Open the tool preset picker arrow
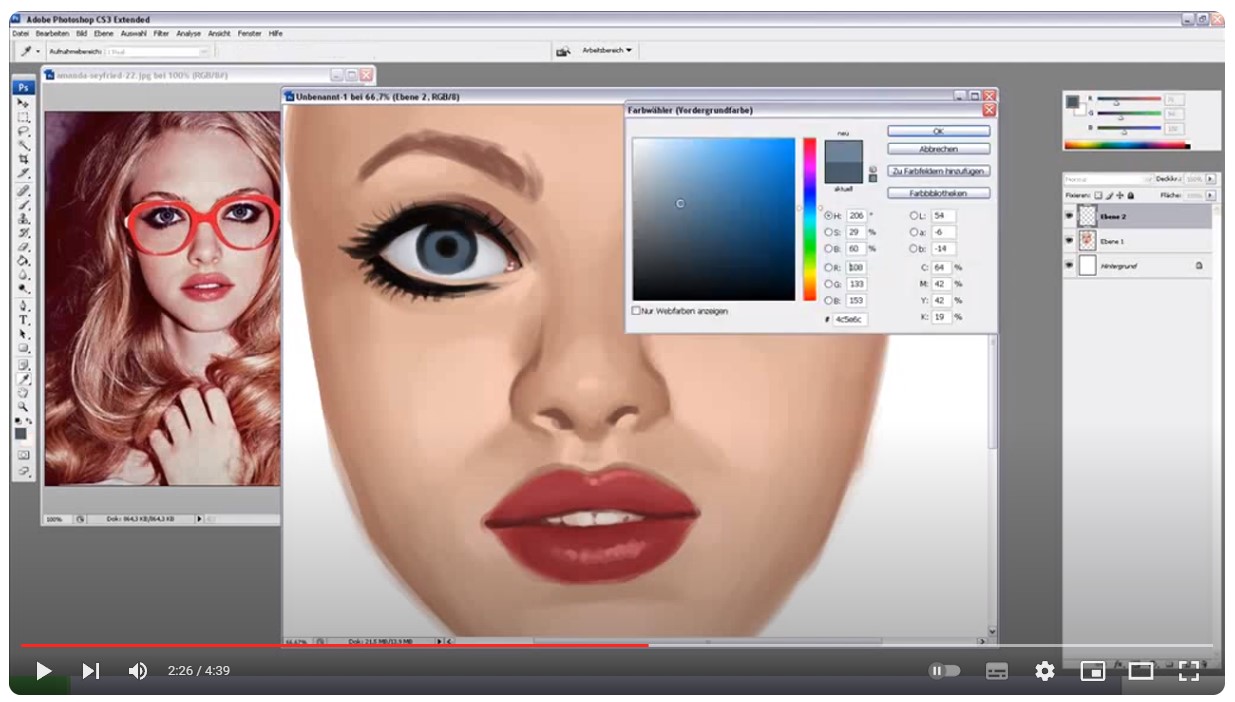The width and height of the screenshot is (1235, 702). click(x=38, y=51)
